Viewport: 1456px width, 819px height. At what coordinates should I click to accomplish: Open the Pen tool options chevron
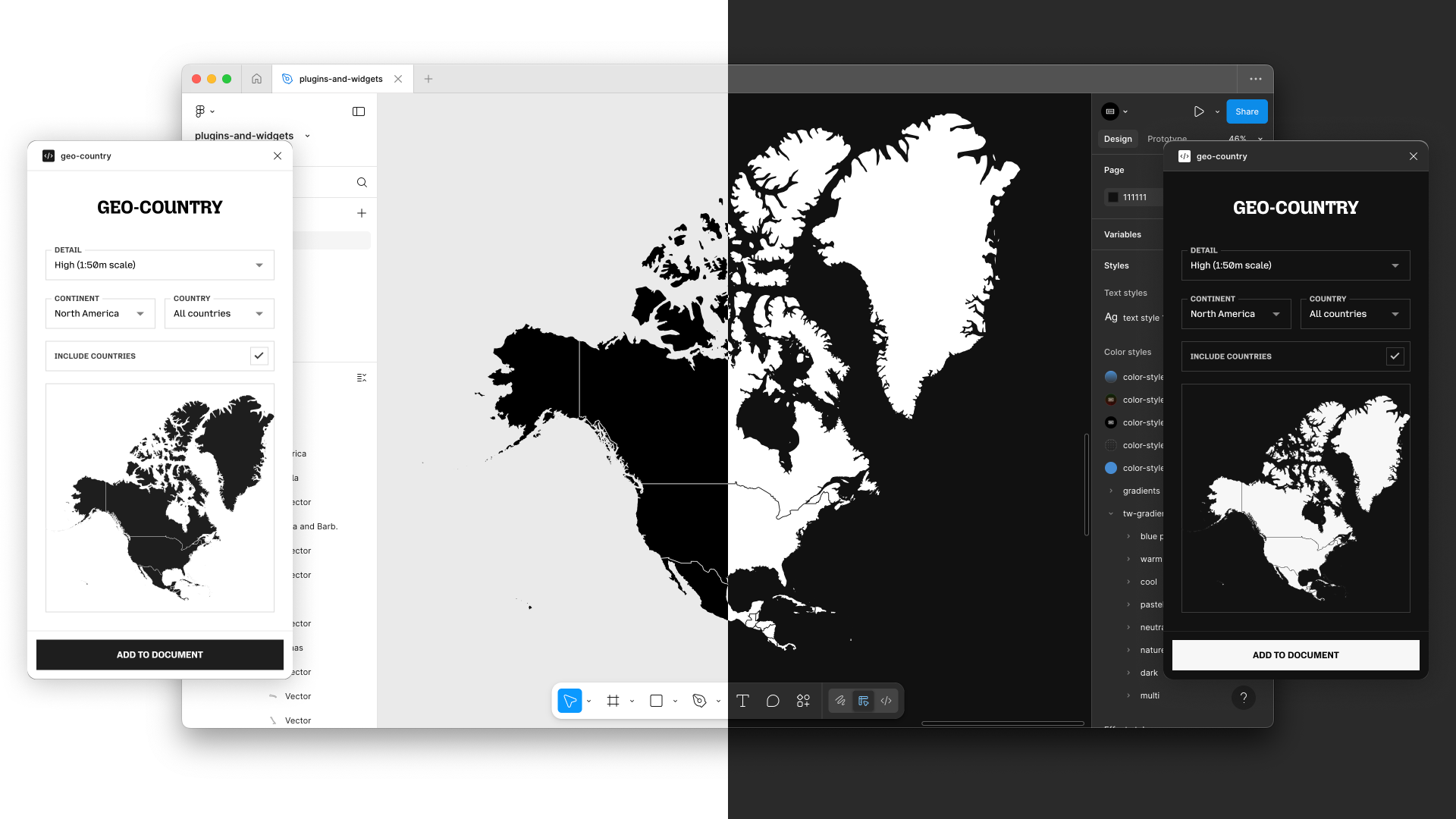point(719,701)
